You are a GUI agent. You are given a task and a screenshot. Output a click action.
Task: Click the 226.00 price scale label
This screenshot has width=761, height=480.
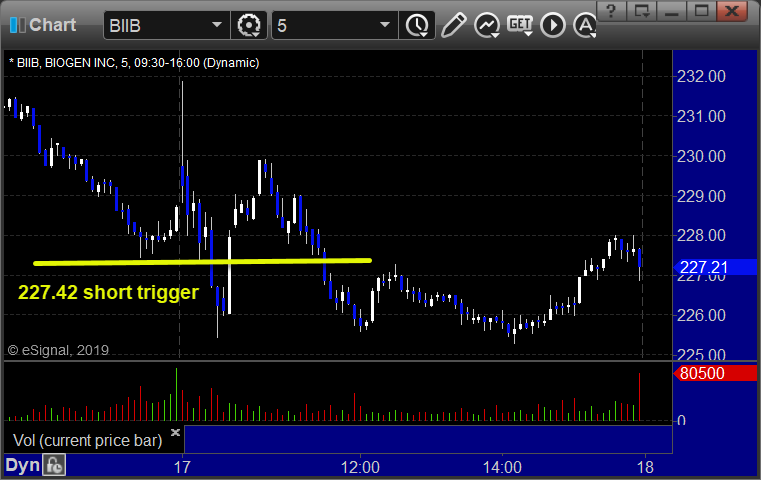tap(701, 315)
